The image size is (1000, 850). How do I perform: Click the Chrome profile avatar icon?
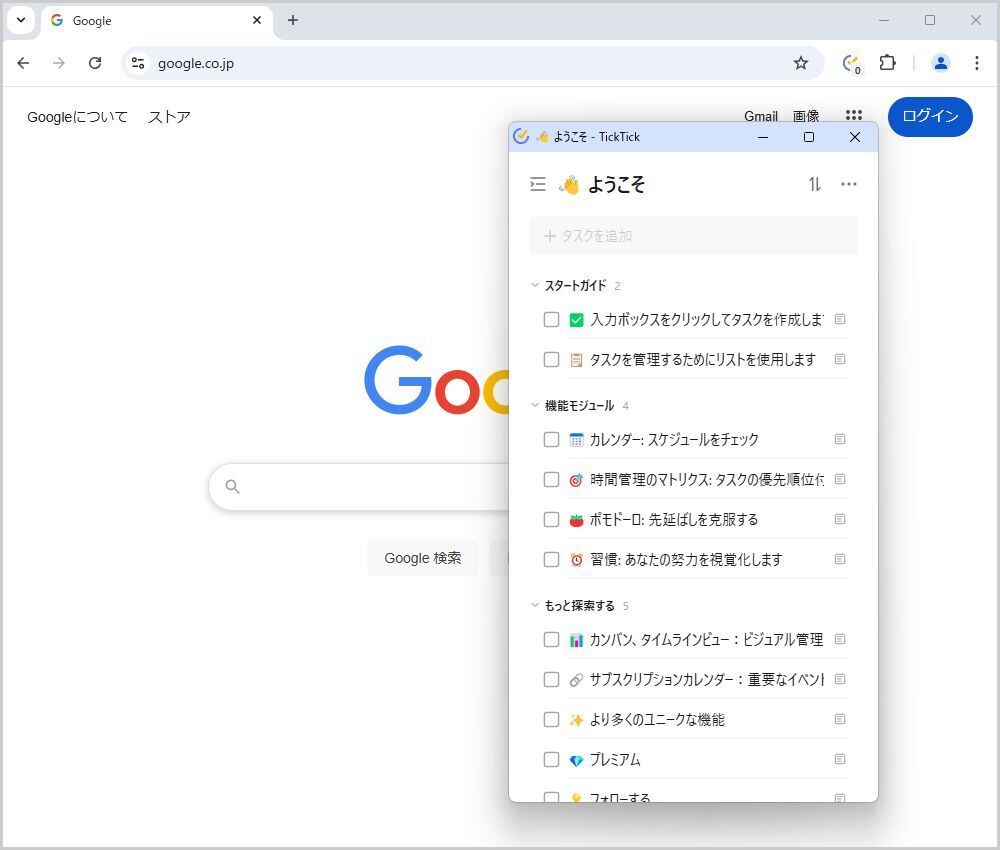941,62
